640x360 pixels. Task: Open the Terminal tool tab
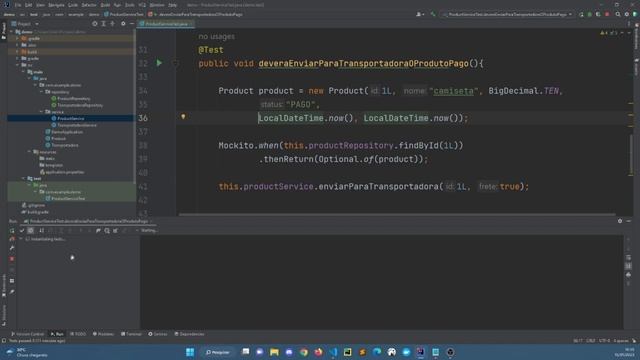tap(131, 334)
